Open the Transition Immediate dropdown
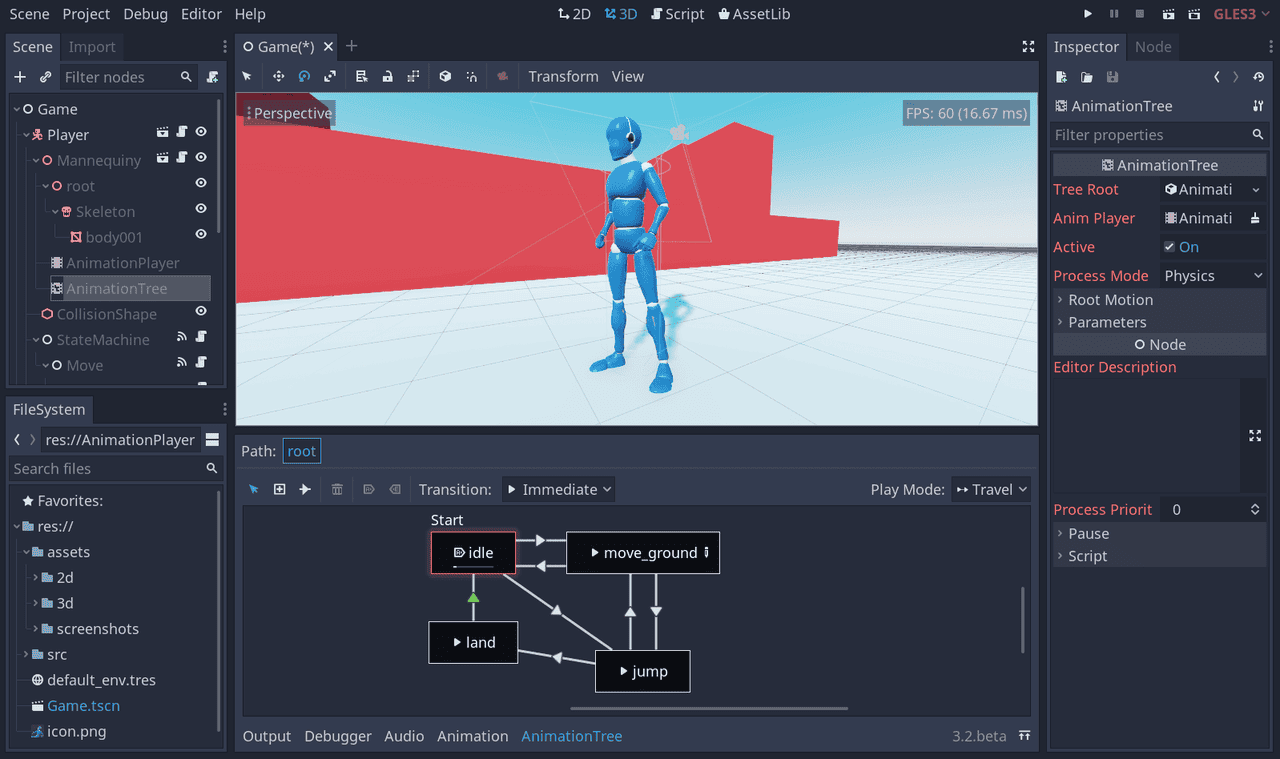 (558, 489)
